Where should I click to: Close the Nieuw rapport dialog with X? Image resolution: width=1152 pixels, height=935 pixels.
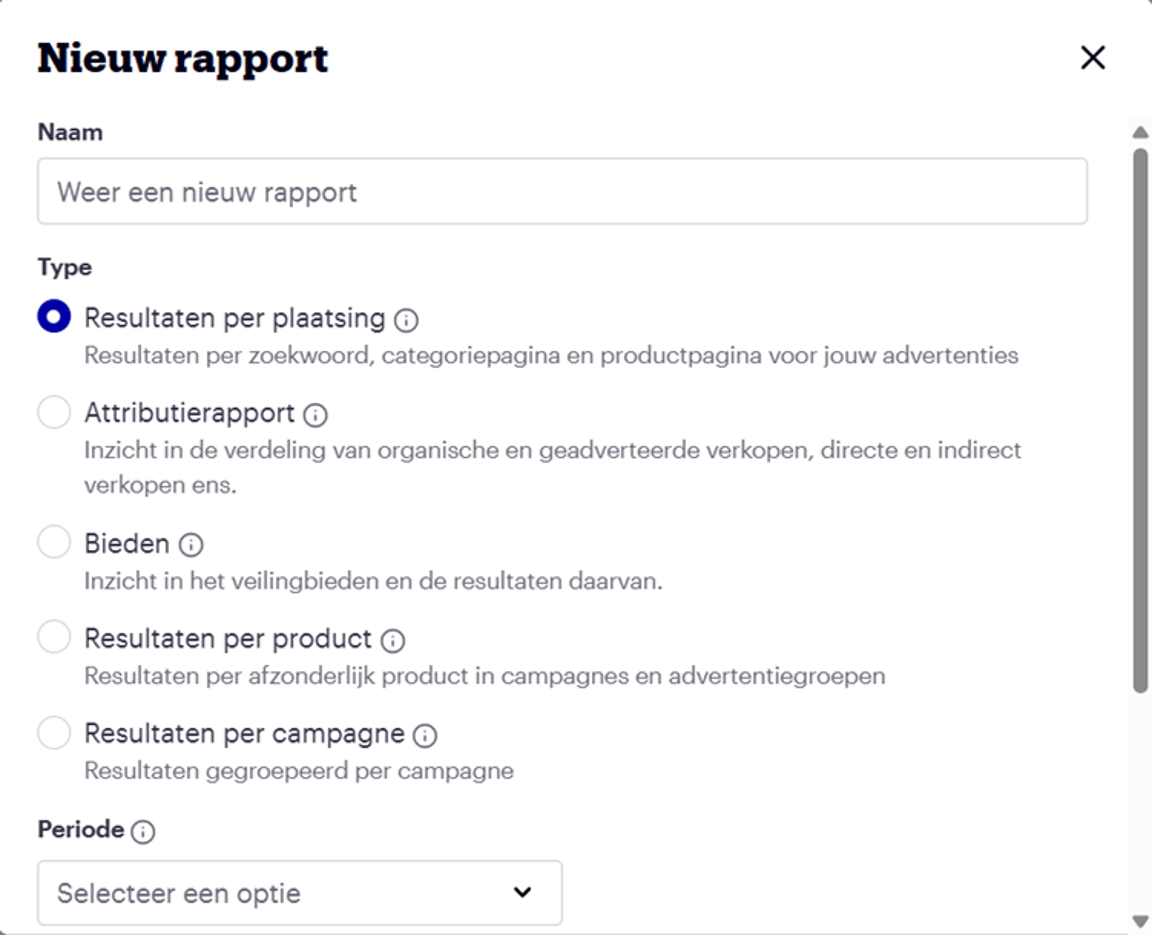click(x=1093, y=58)
